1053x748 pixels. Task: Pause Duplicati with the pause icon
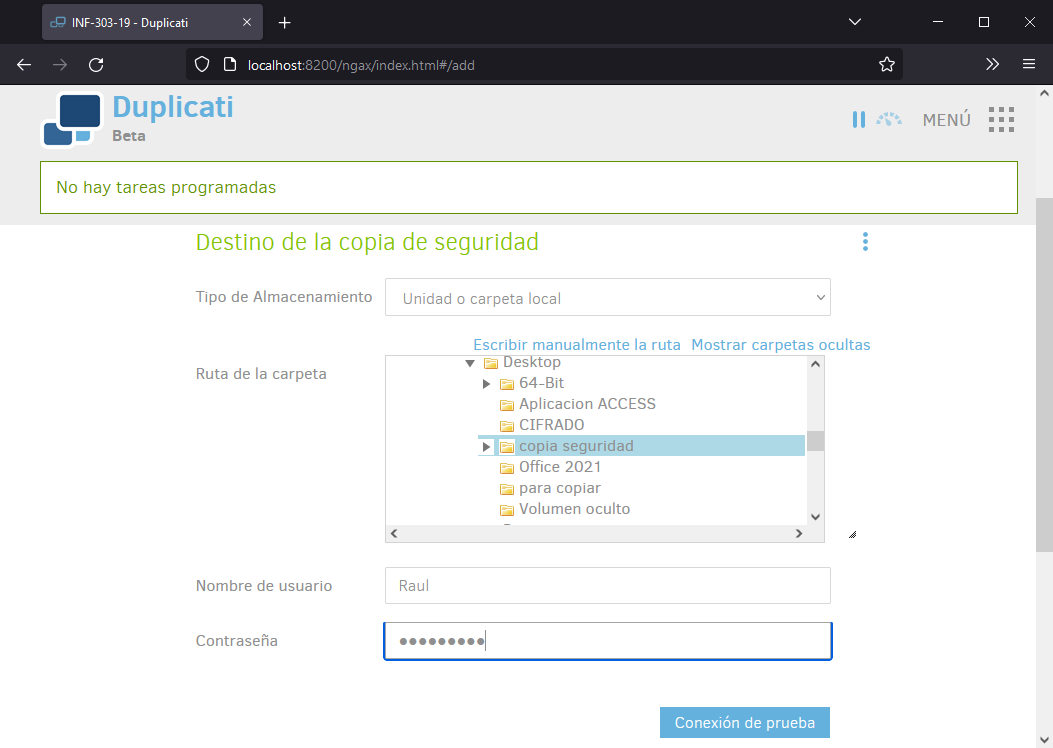(x=858, y=120)
